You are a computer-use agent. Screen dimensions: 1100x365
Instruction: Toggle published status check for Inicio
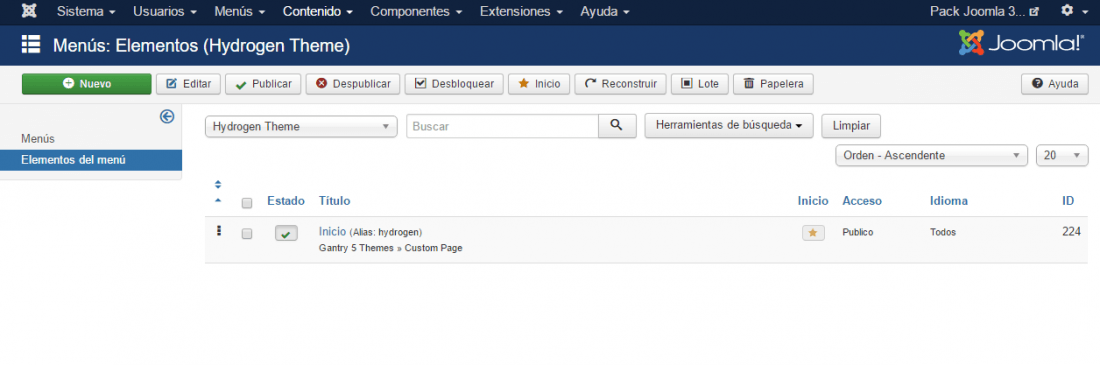tap(286, 234)
